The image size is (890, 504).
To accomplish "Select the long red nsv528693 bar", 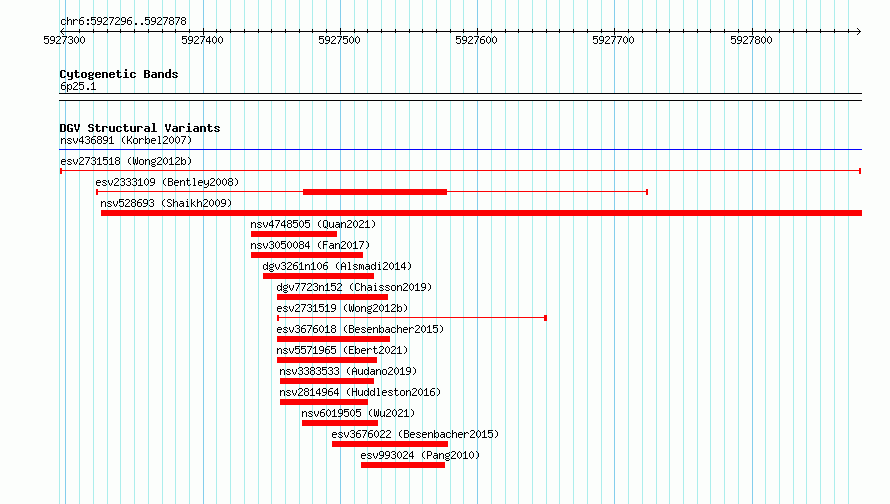I will [x=481, y=213].
